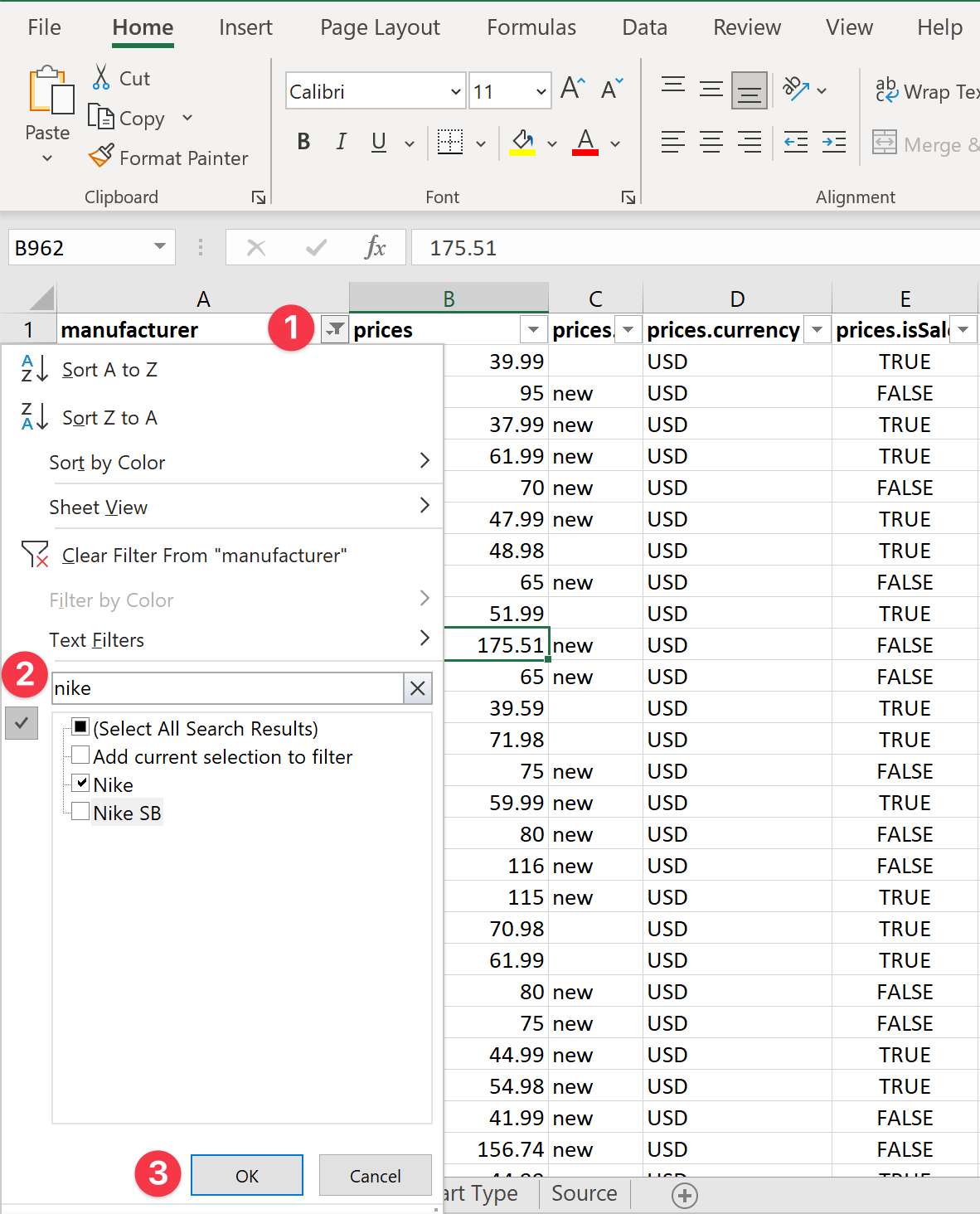Uncheck the Nike checkbox

[80, 784]
